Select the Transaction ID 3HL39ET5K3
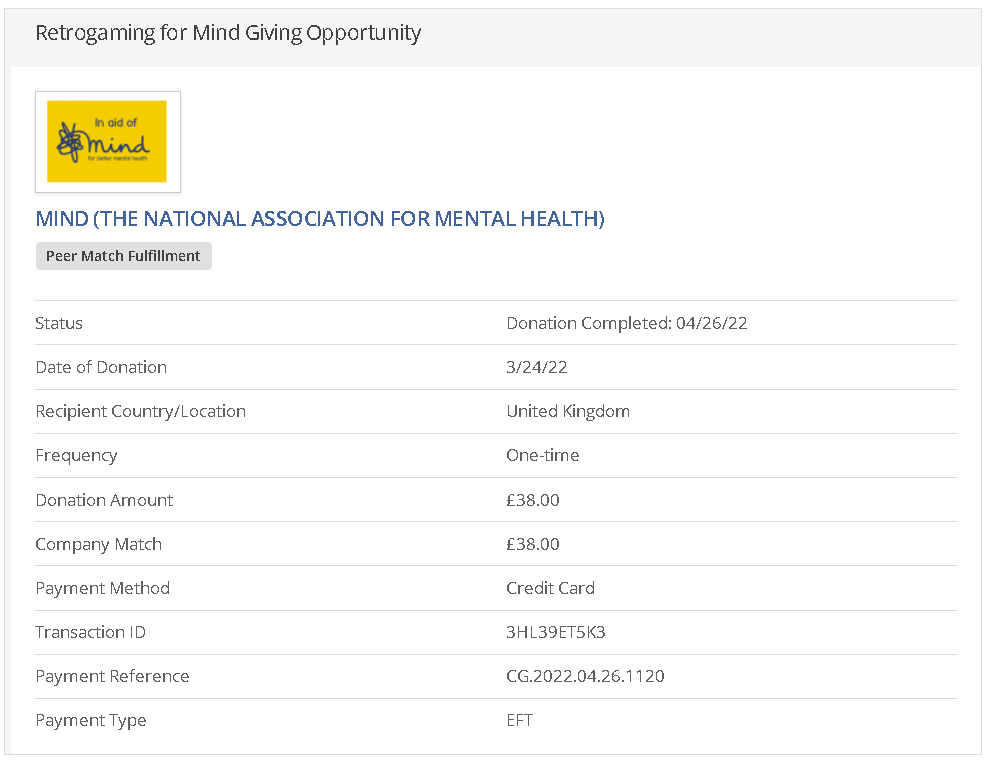The image size is (988, 760). click(556, 632)
